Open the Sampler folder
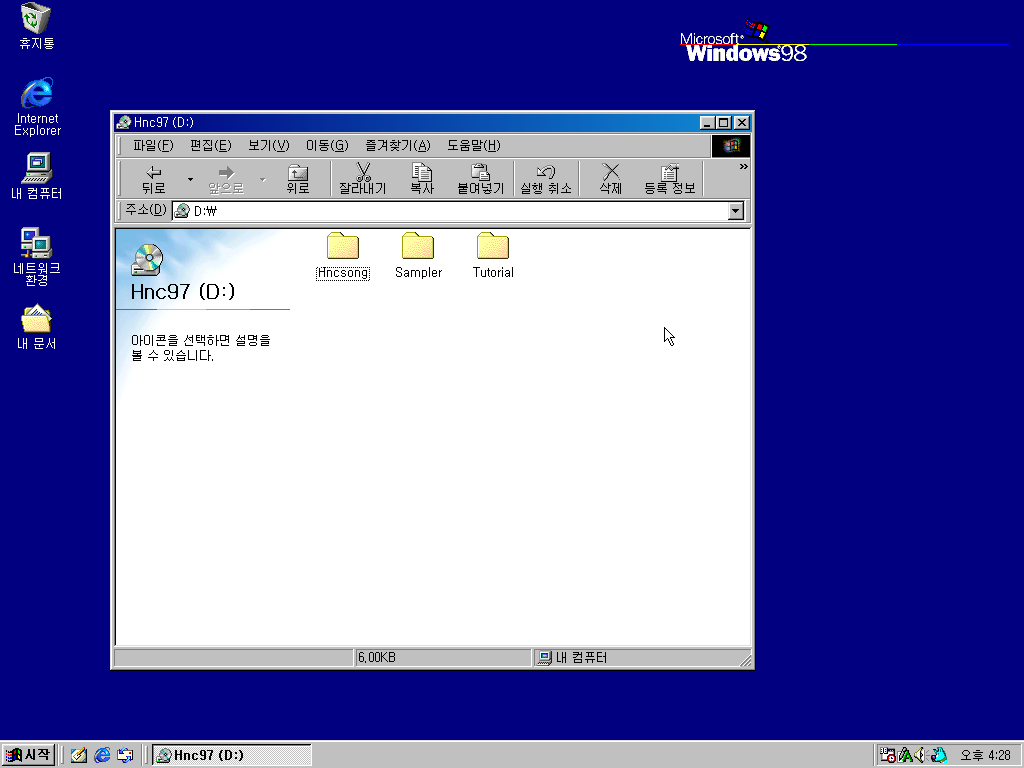 [x=418, y=256]
